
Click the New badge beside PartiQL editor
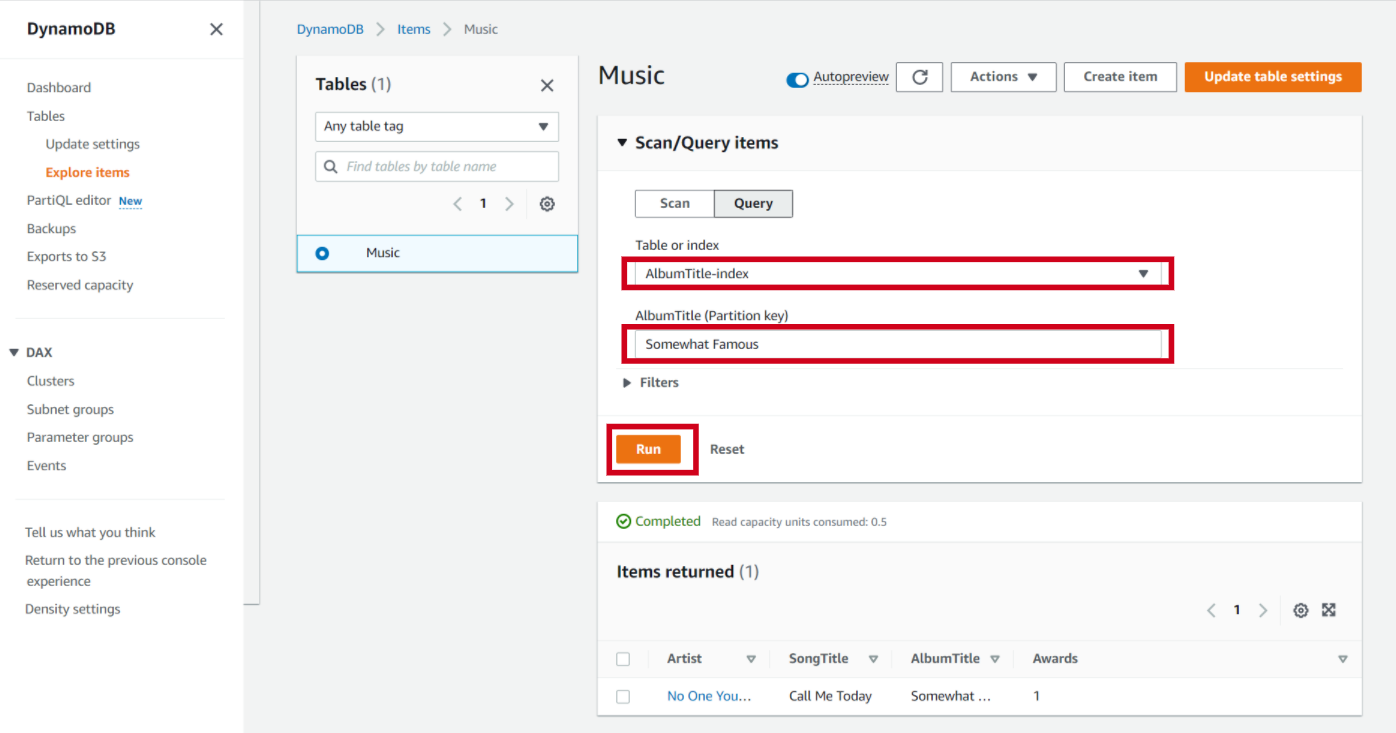point(130,202)
